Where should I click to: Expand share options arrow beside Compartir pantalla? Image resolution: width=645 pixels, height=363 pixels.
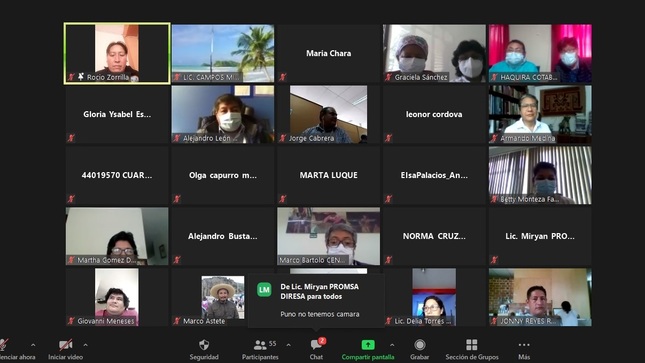(x=392, y=345)
